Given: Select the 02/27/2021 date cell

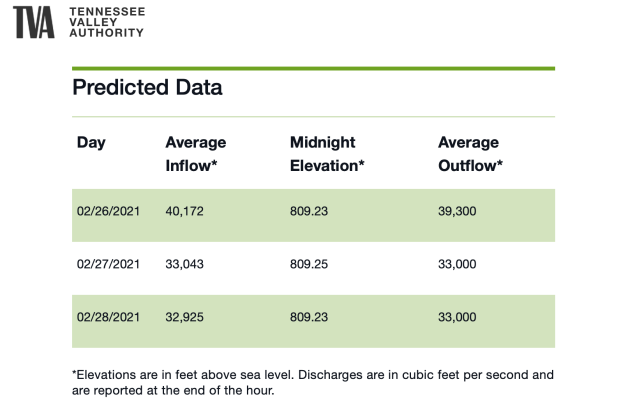Looking at the screenshot, I should [111, 265].
